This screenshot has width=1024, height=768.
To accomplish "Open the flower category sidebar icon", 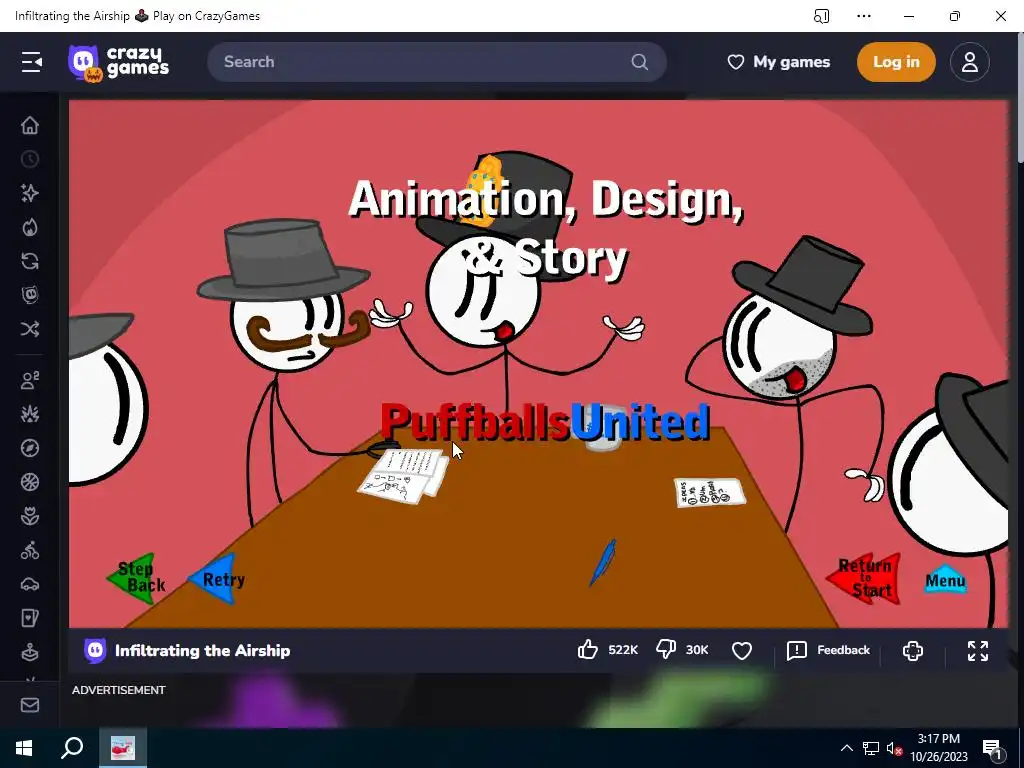I will tap(30, 516).
